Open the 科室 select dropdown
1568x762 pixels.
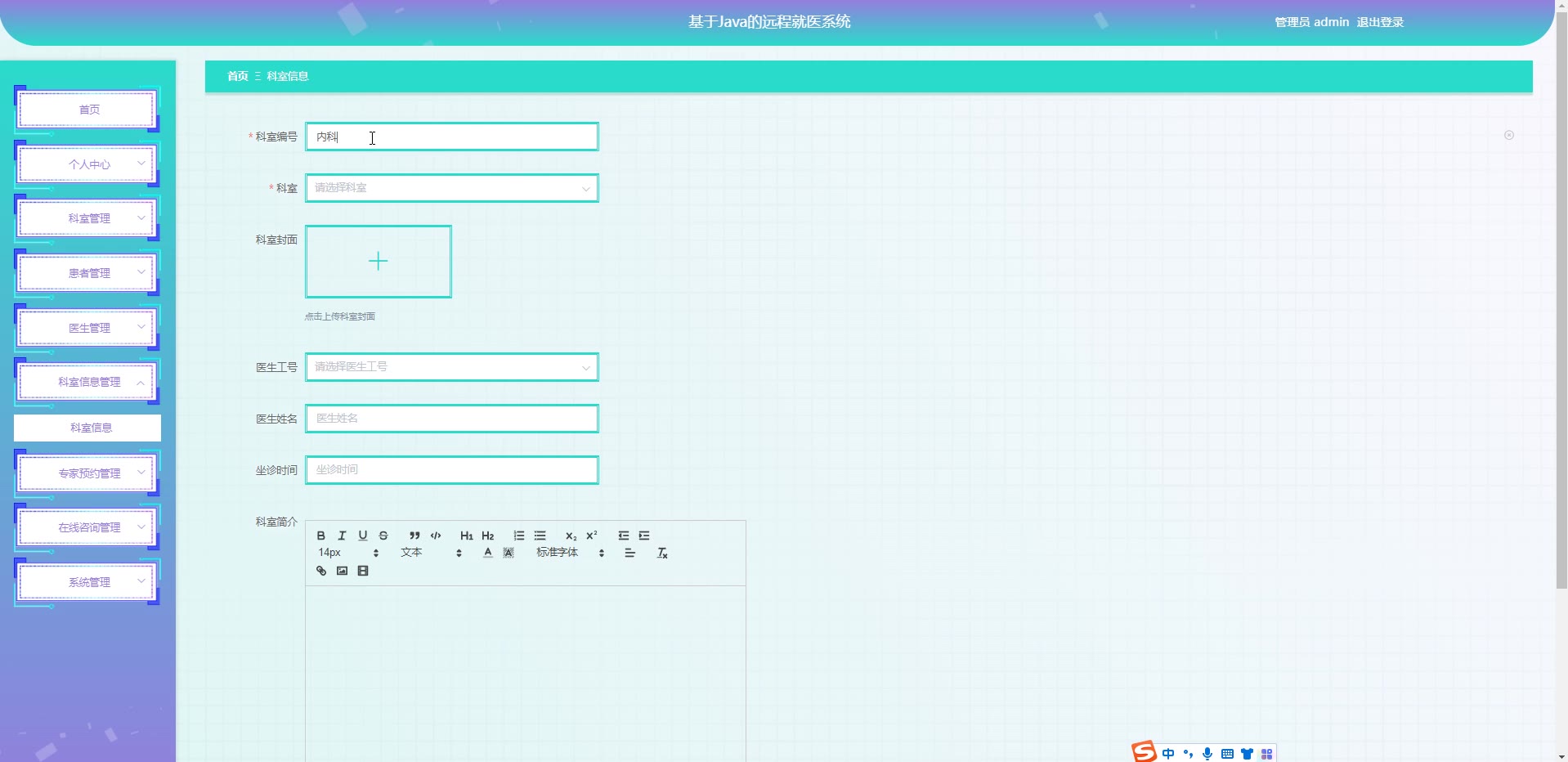[452, 188]
